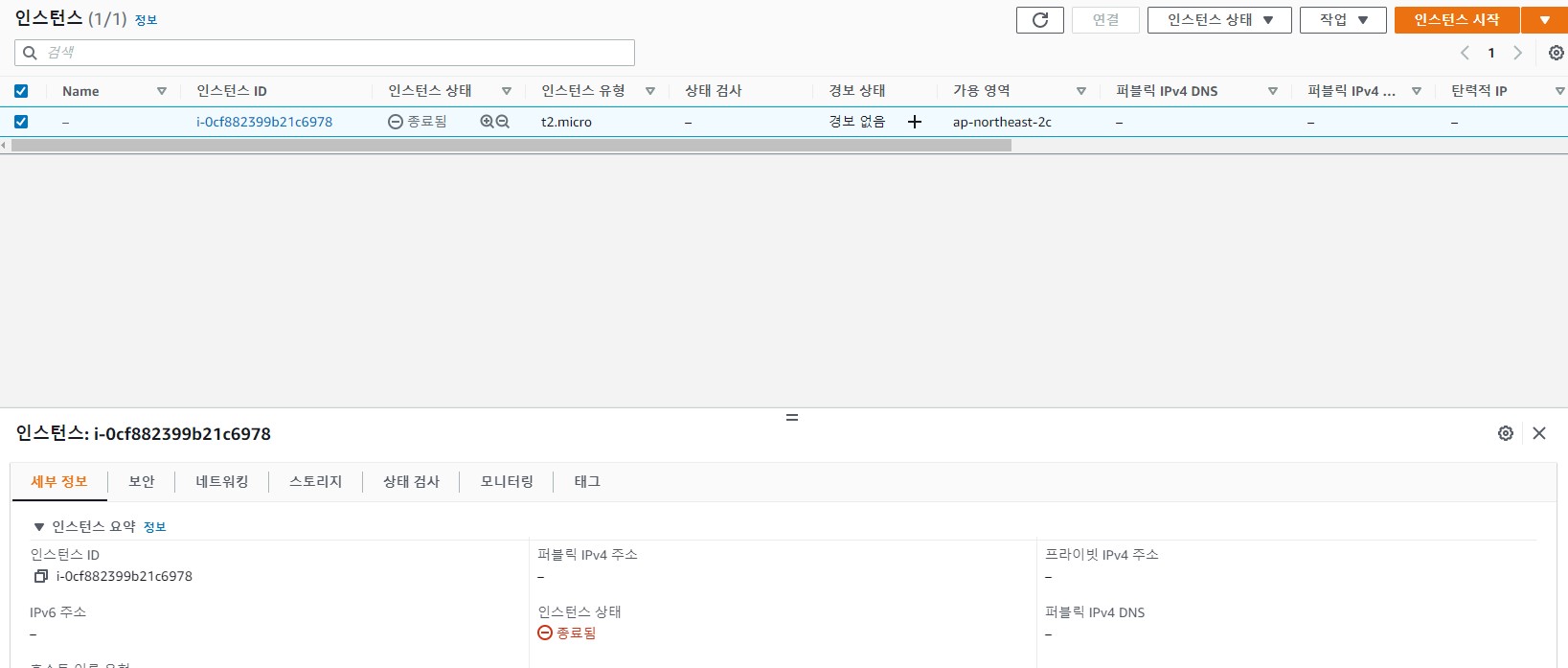
Task: Click 인스턴스 시작 orange button
Action: (1457, 20)
